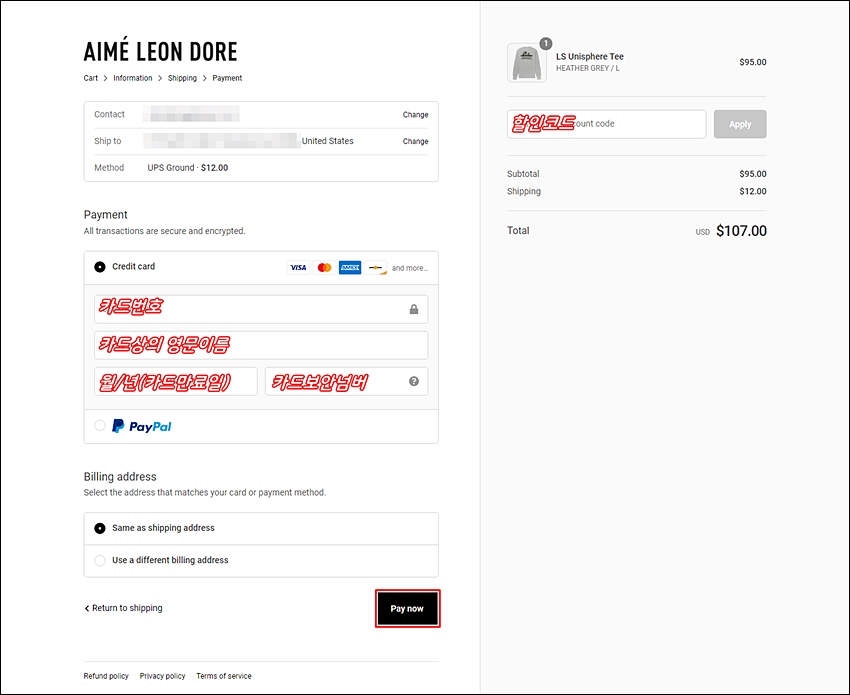The image size is (850, 695).
Task: Go to the Shipping breadcrumb step
Action: coord(182,78)
